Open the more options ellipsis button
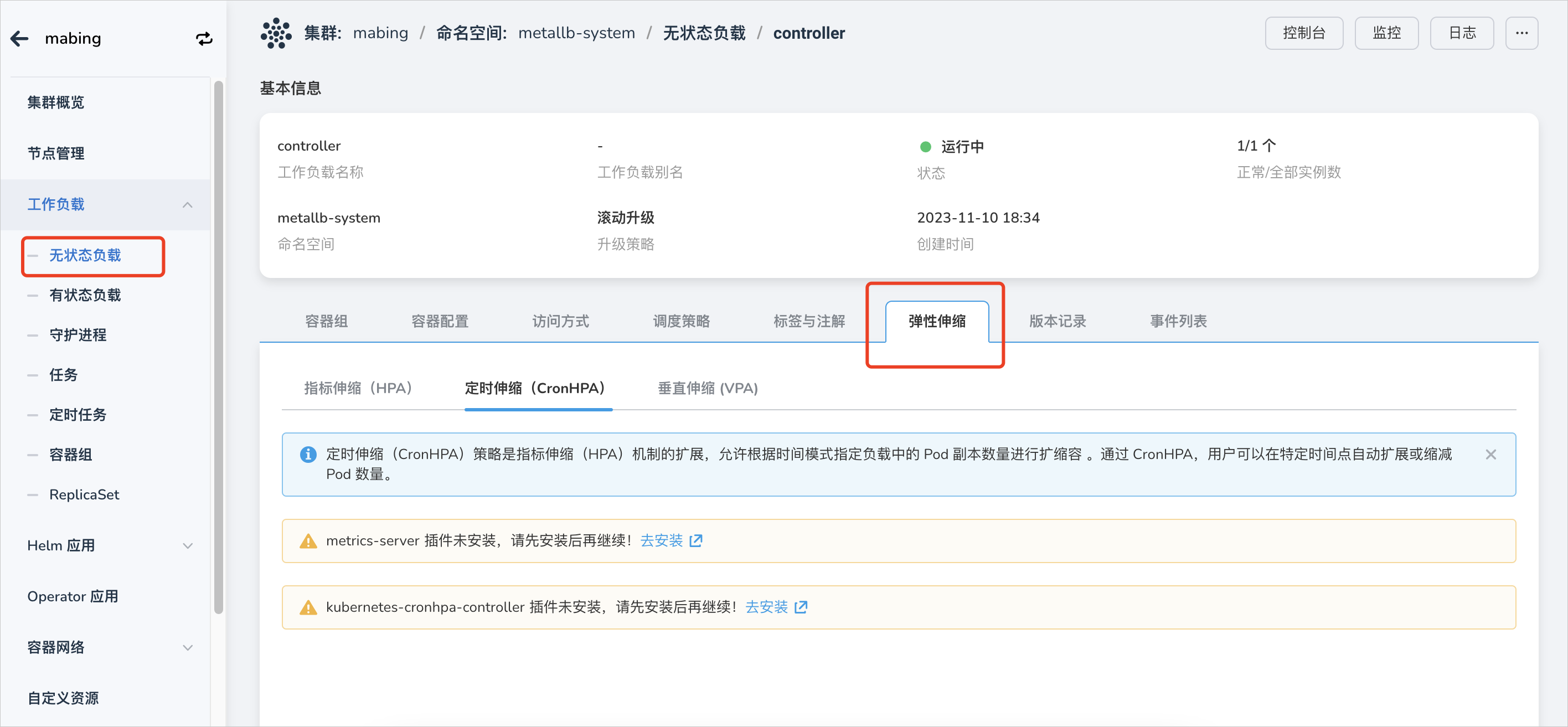The width and height of the screenshot is (1568, 727). (1521, 33)
